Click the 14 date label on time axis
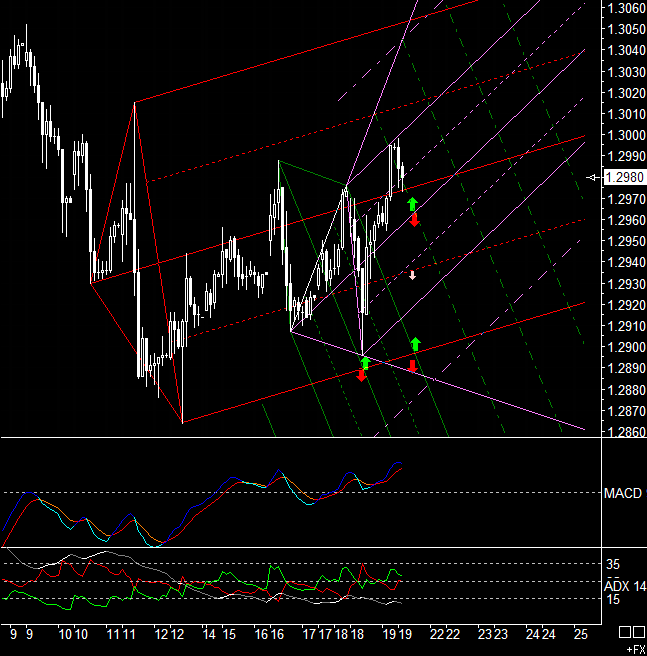This screenshot has width=647, height=656. (x=209, y=634)
